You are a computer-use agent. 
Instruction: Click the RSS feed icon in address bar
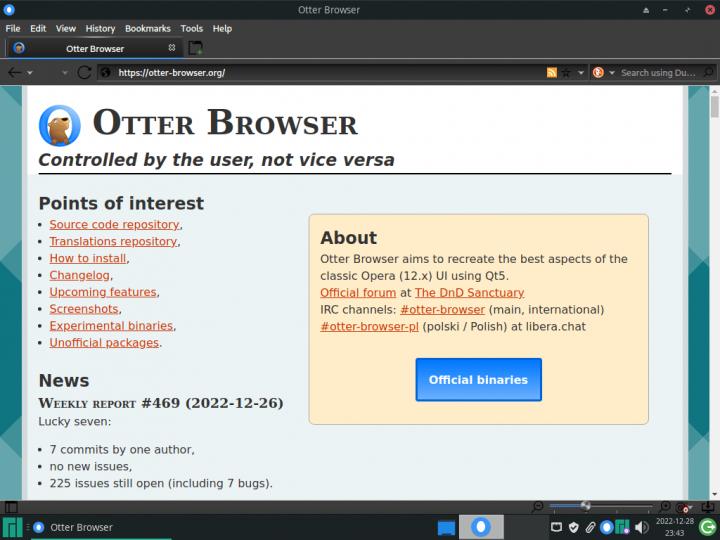pos(551,72)
